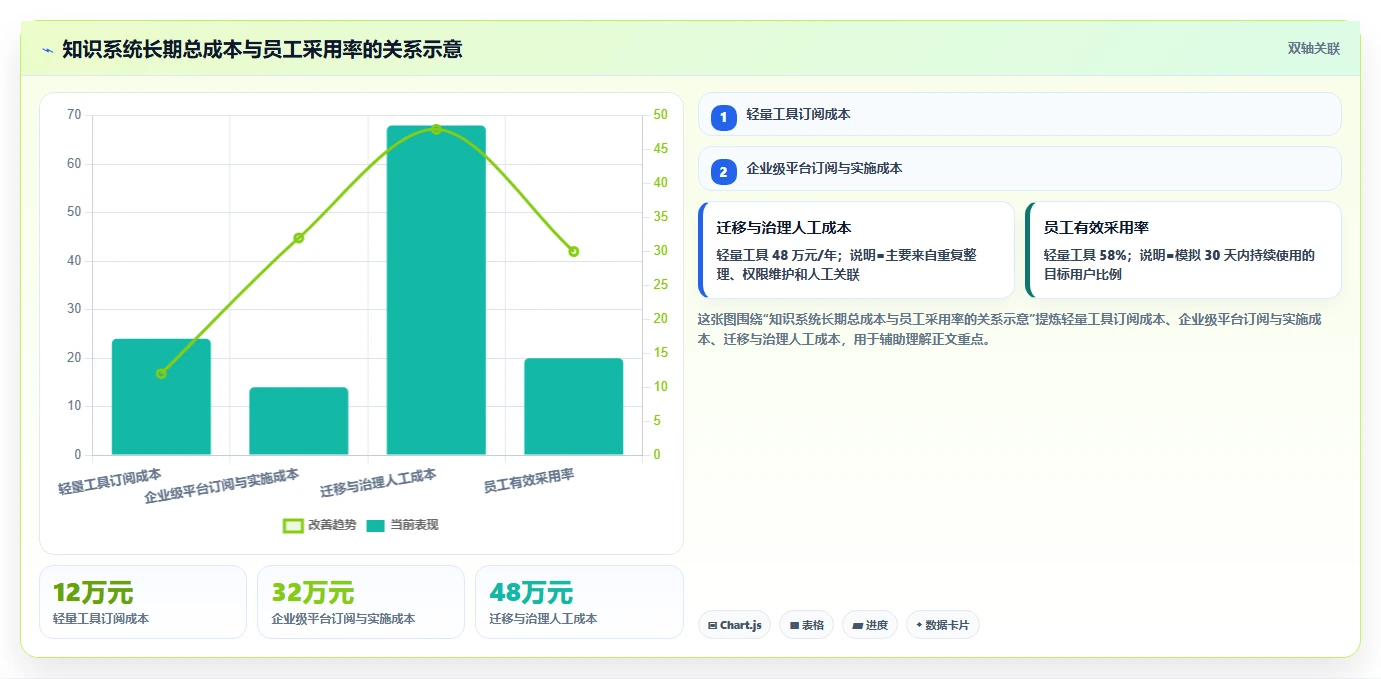Click the 12万元 stat card
The width and height of the screenshot is (1381, 679).
point(143,602)
